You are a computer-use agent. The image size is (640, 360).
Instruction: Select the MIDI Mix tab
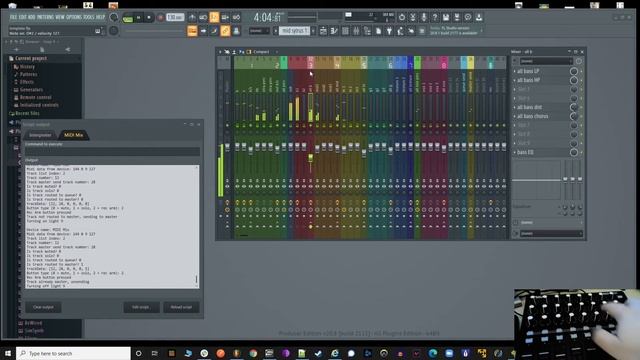pos(73,135)
